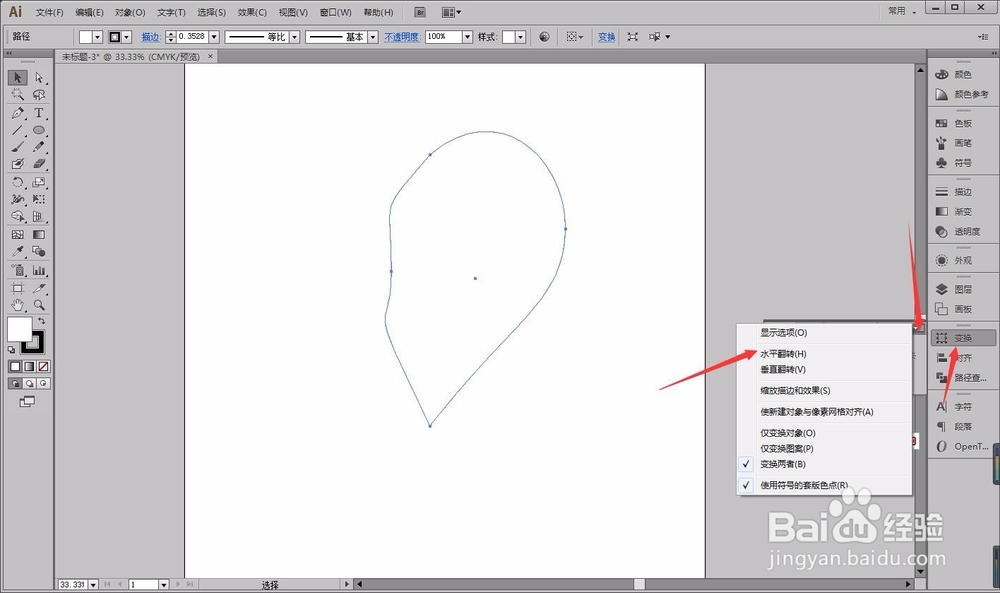
Task: Select the Paintbrush tool
Action: (x=17, y=147)
